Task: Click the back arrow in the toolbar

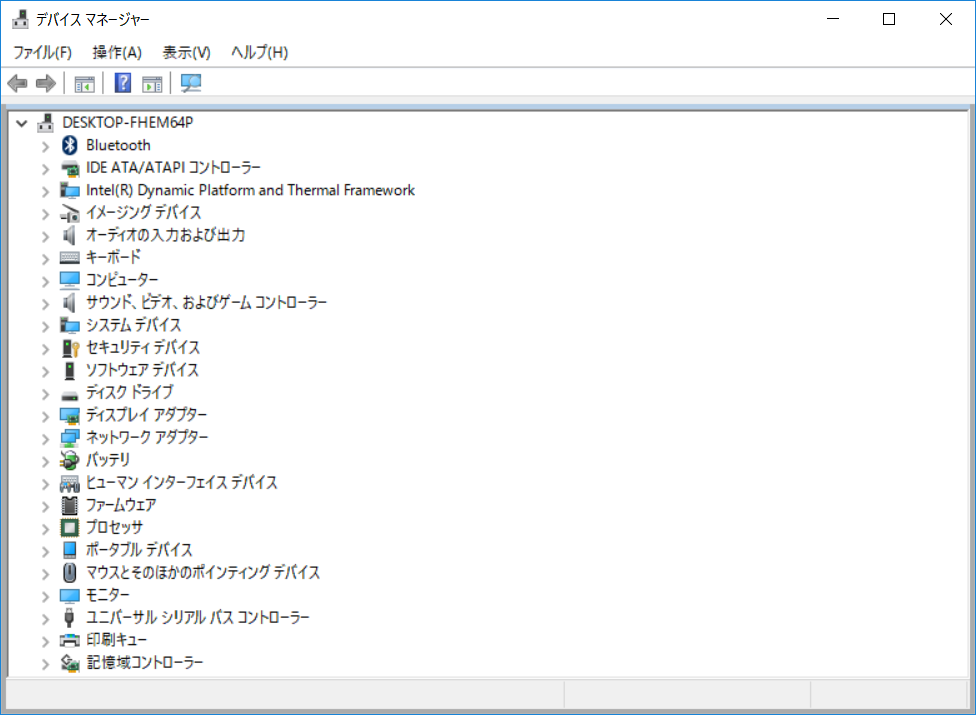Action: pyautogui.click(x=17, y=83)
